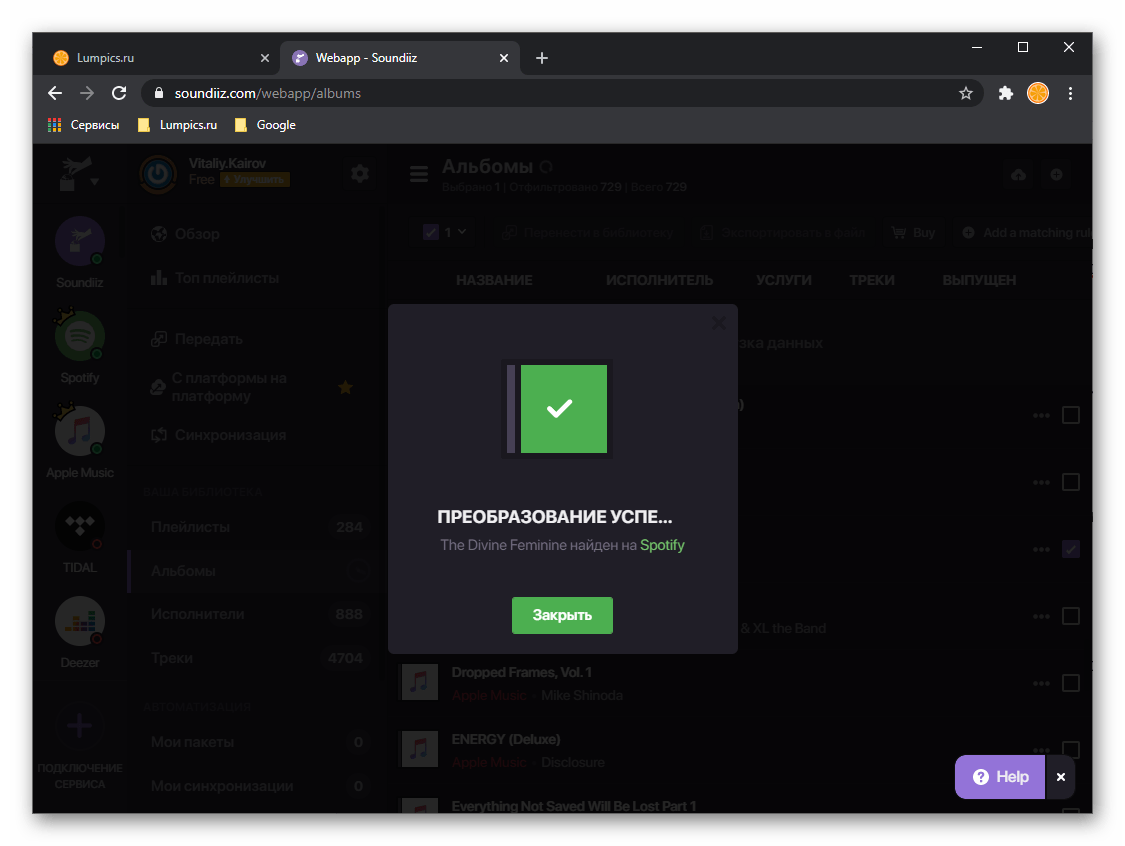Click the Deezer service icon
1125x846 pixels.
click(x=80, y=622)
